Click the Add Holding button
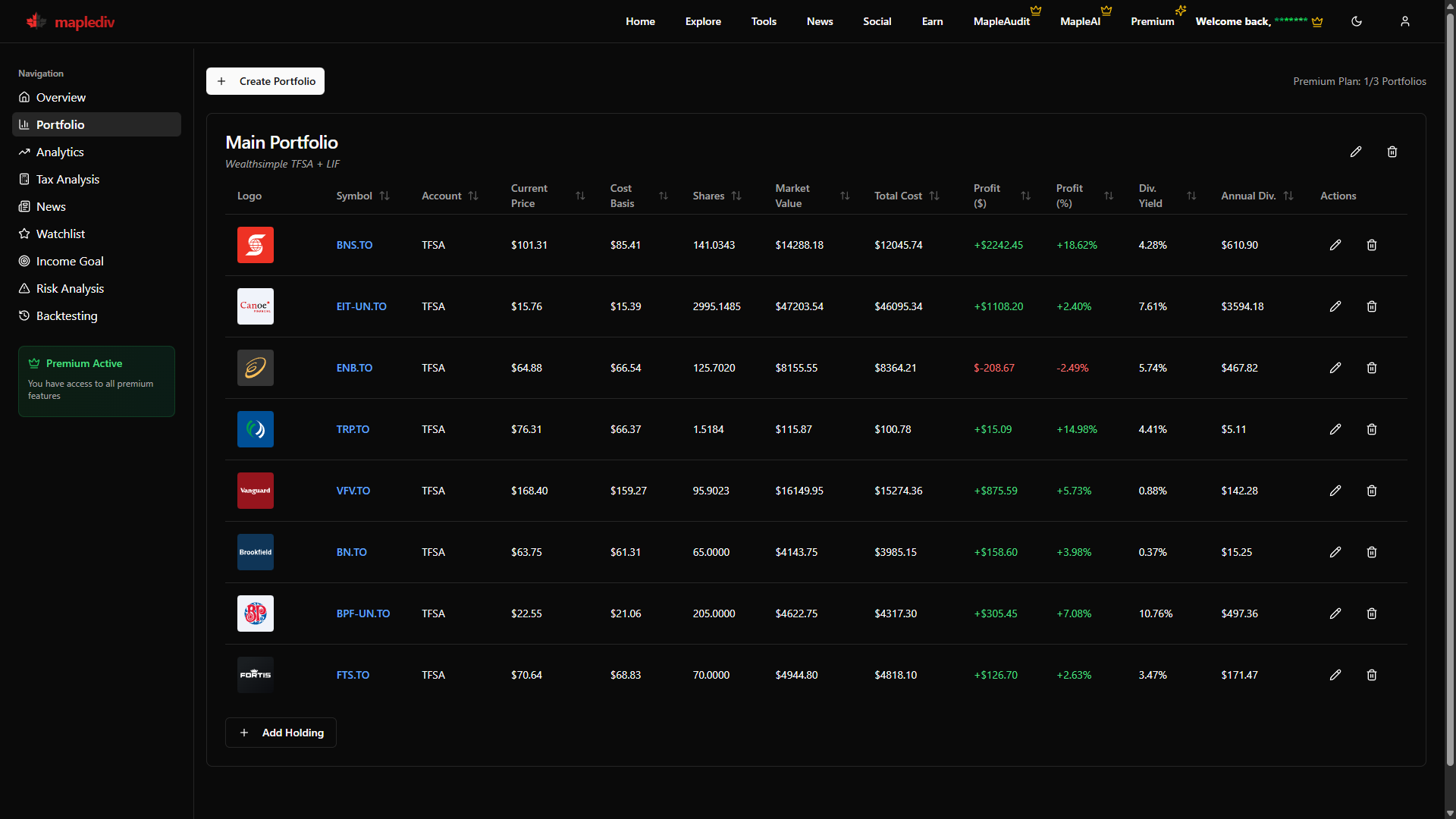The image size is (1456, 819). tap(281, 733)
